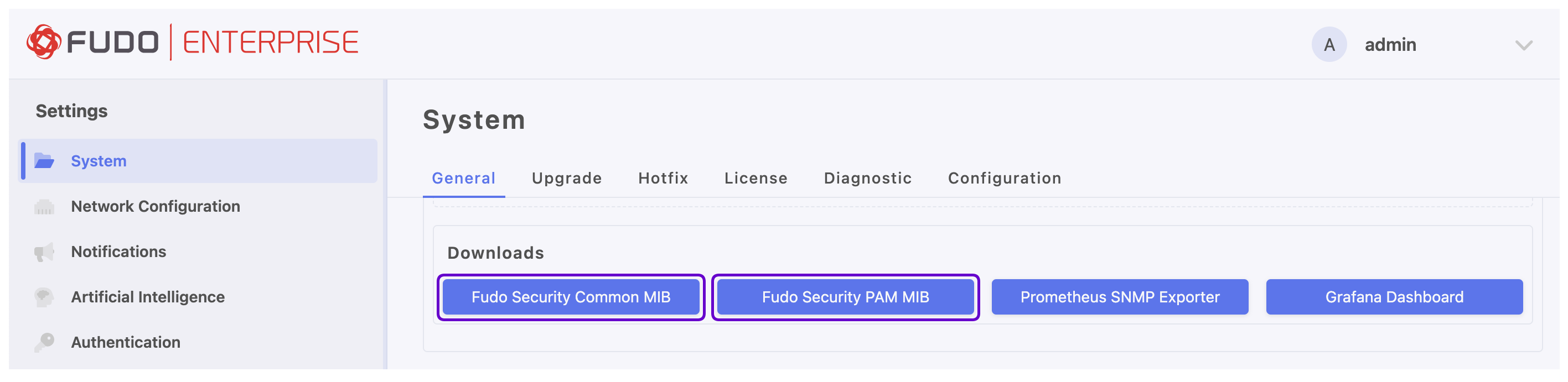This screenshot has height=382, width=1568.
Task: Click the Fudo Enterprise logo
Action: coord(193,43)
